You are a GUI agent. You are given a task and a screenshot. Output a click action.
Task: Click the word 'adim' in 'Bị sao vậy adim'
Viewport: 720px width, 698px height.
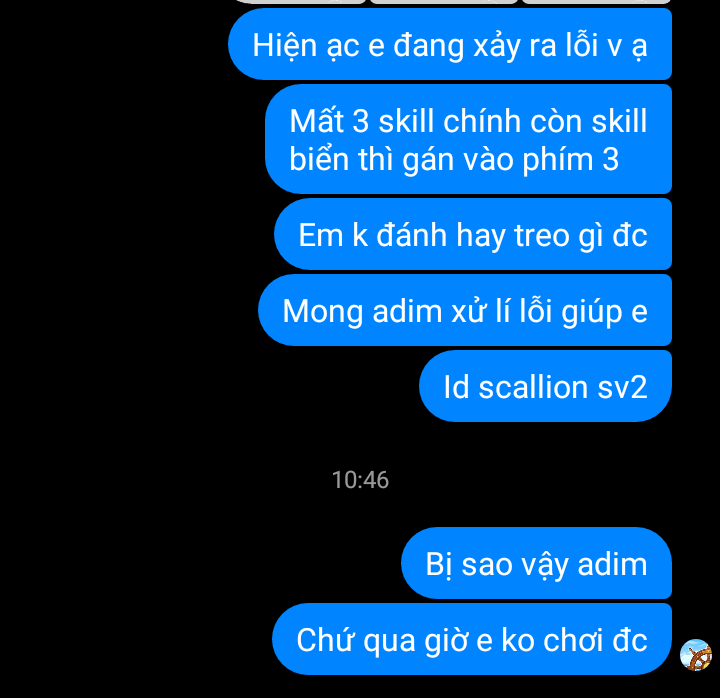point(613,564)
